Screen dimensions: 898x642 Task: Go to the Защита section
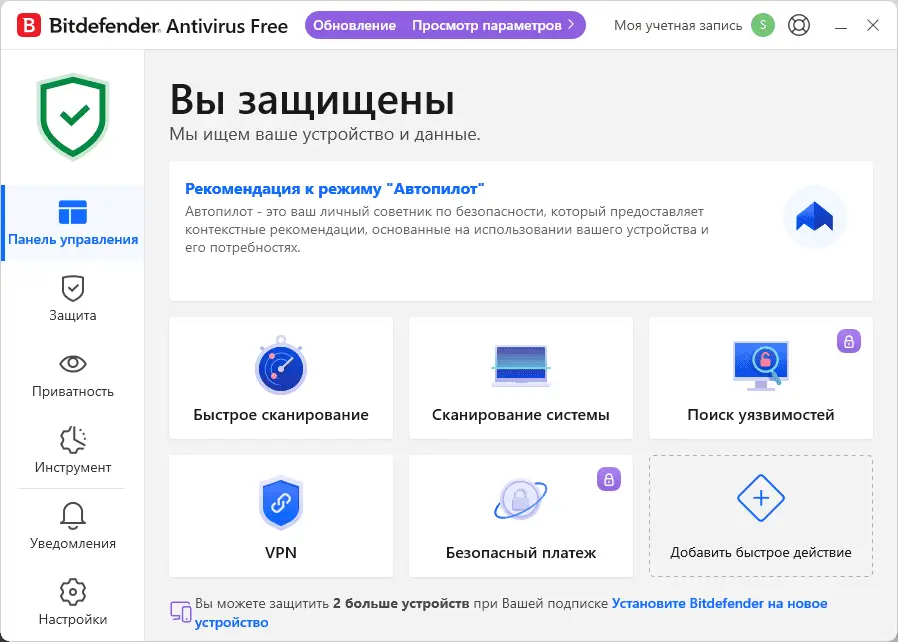point(73,299)
